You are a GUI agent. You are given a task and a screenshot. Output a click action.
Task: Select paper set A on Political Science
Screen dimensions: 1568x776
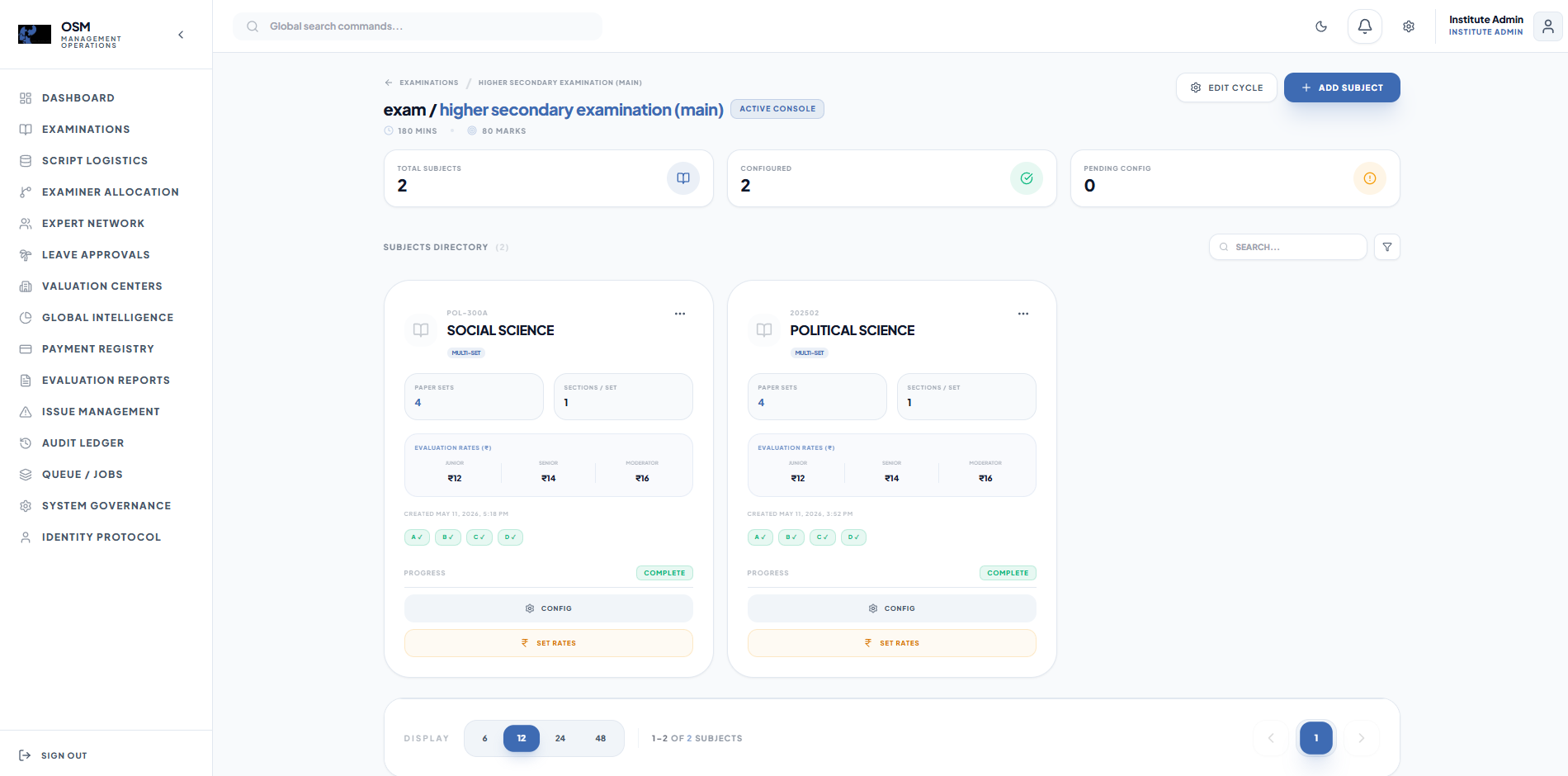pyautogui.click(x=760, y=537)
